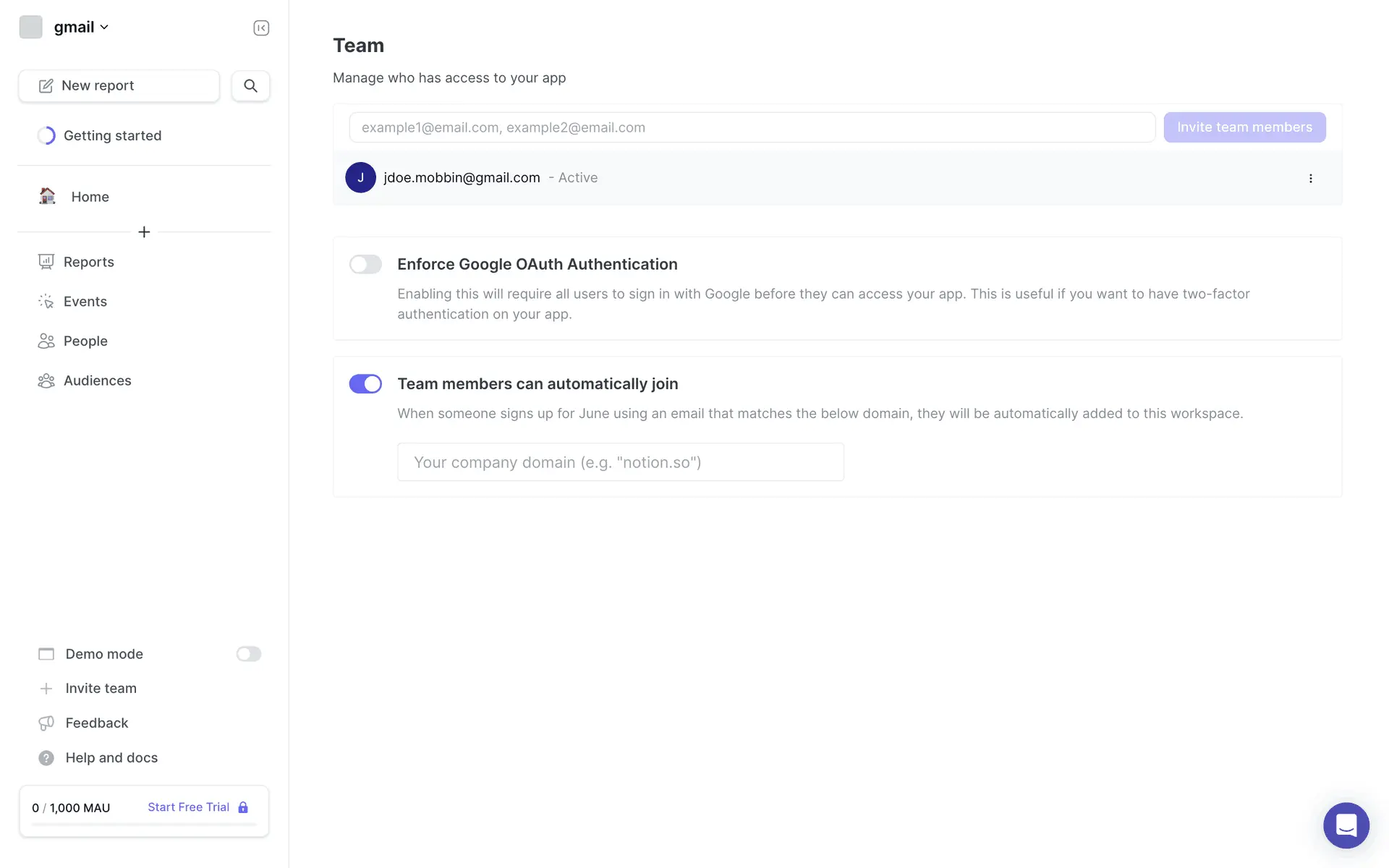This screenshot has height=868, width=1389.
Task: Open the Reports section
Action: pyautogui.click(x=88, y=262)
